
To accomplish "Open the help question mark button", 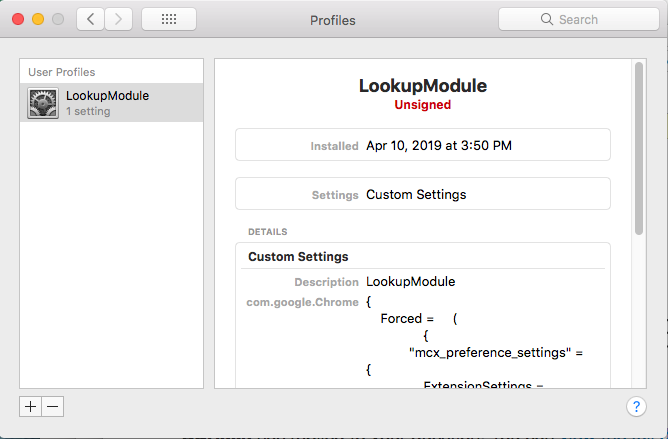I will coord(636,406).
